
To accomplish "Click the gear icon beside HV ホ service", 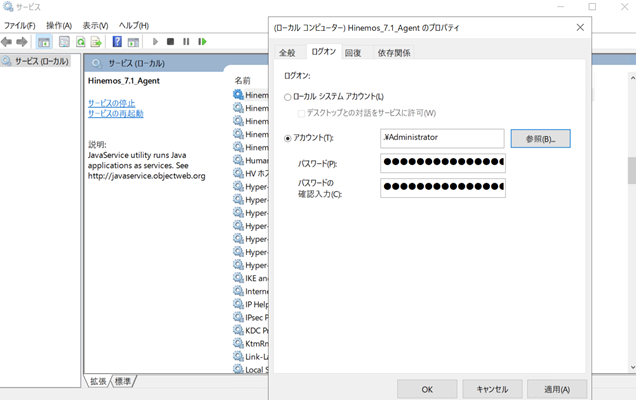I will [238, 173].
